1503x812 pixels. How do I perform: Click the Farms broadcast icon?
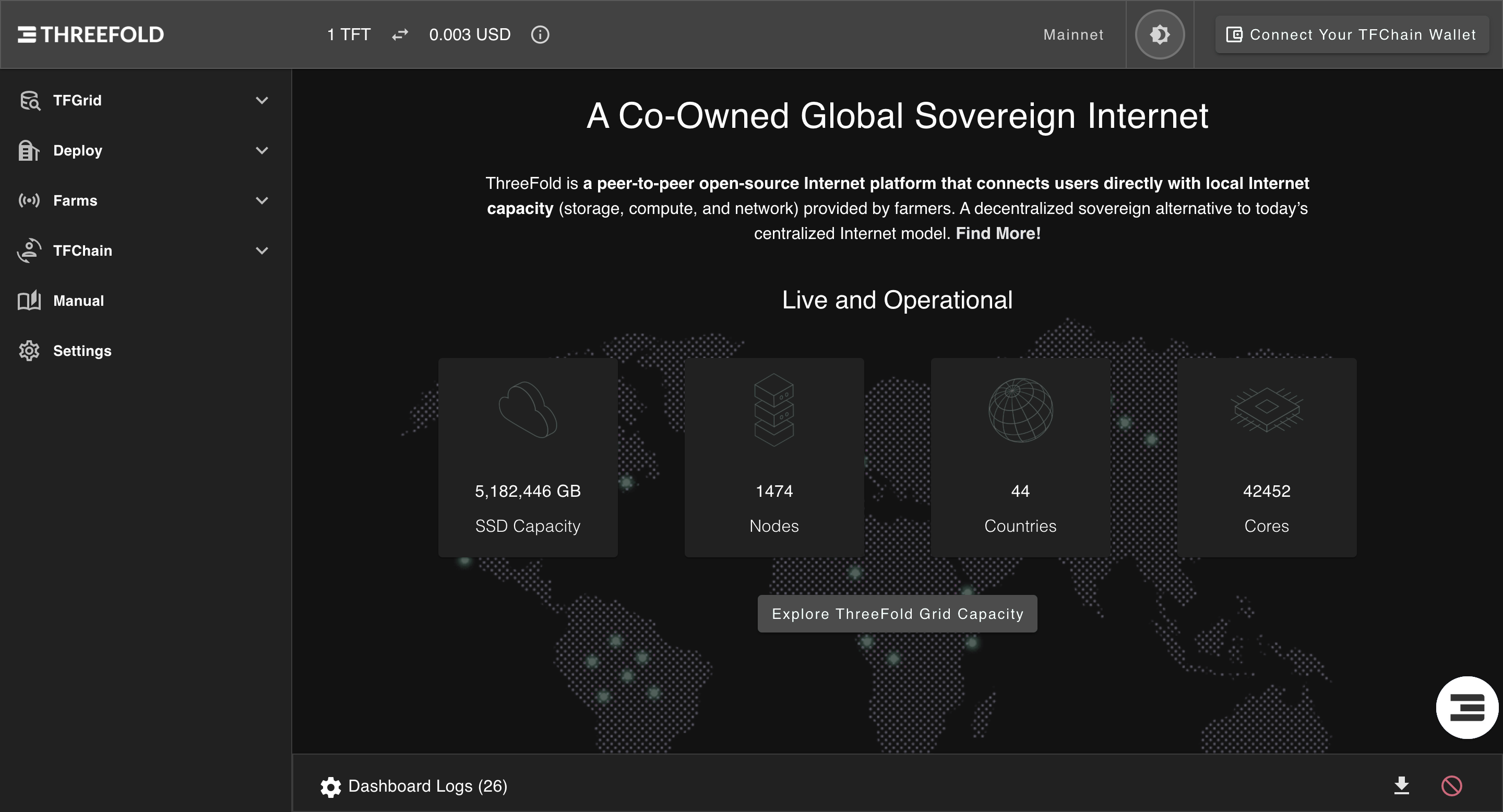[29, 201]
